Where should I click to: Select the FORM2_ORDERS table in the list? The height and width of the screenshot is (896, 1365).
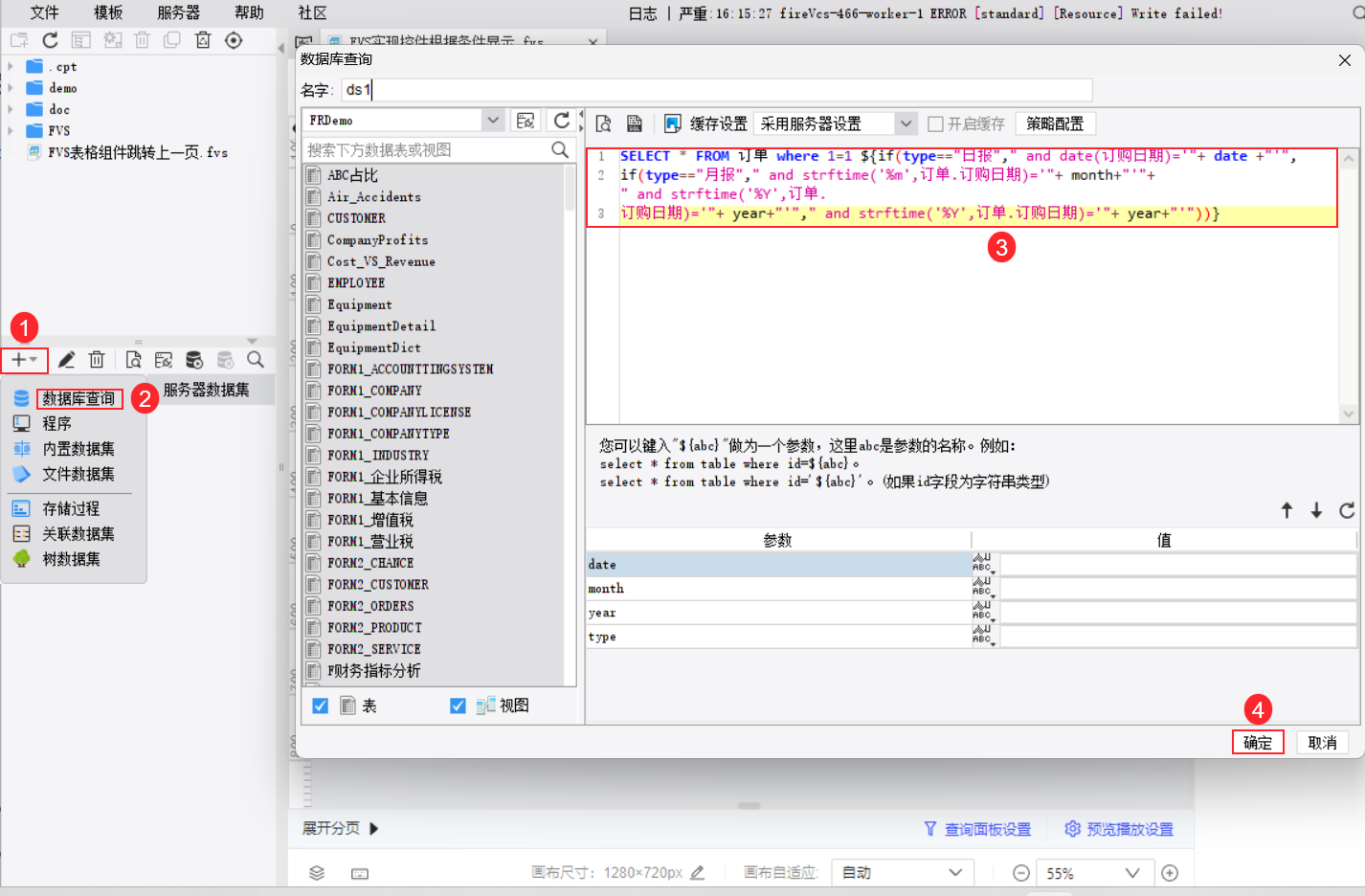click(x=370, y=606)
